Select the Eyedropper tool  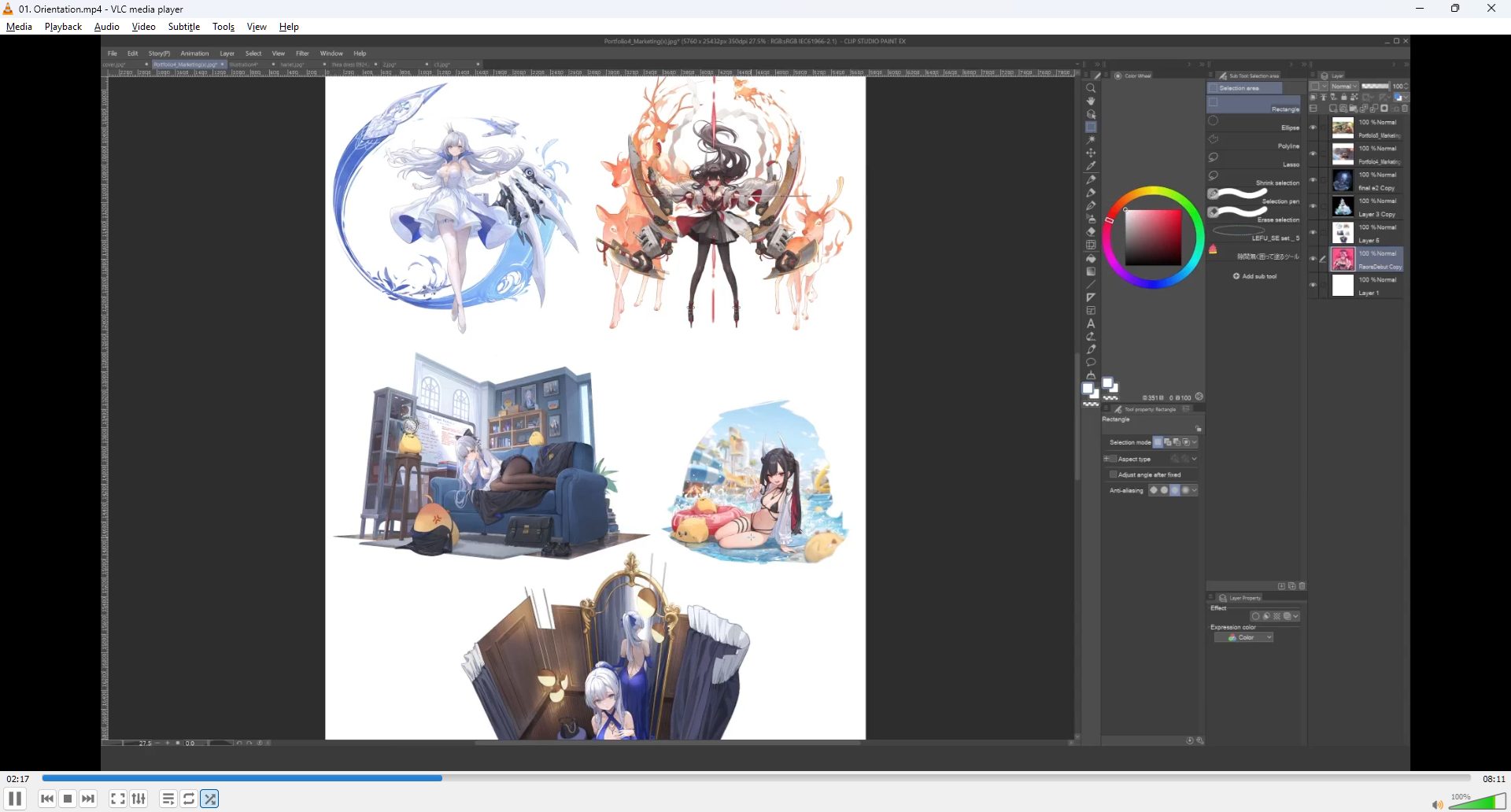pyautogui.click(x=1091, y=166)
